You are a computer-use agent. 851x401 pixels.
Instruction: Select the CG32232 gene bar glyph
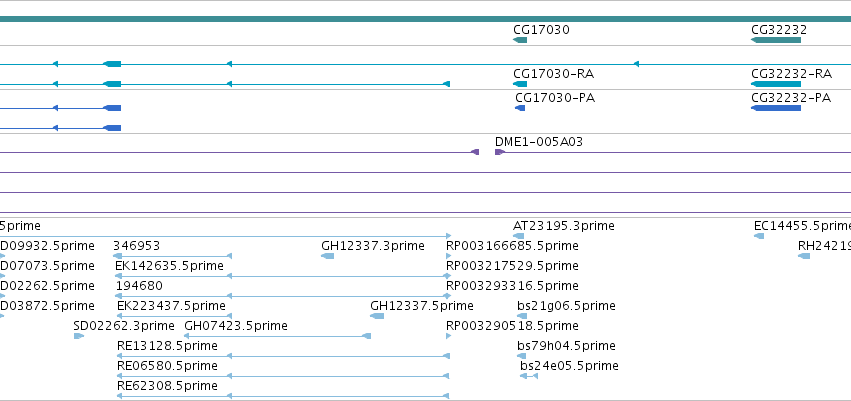[776, 40]
